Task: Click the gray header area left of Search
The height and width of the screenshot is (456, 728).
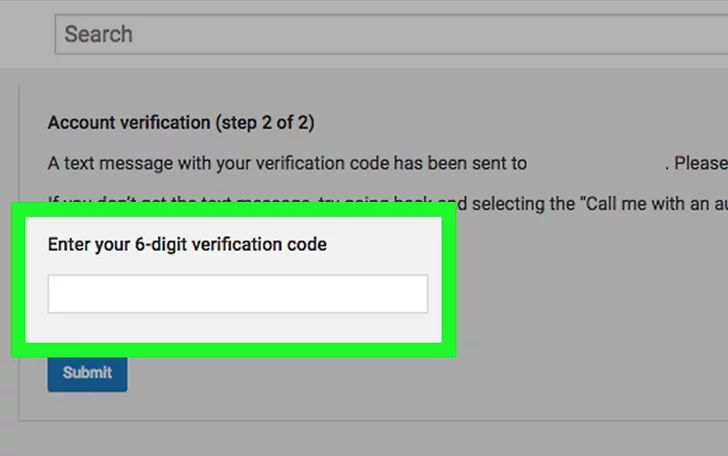Action: pos(26,34)
